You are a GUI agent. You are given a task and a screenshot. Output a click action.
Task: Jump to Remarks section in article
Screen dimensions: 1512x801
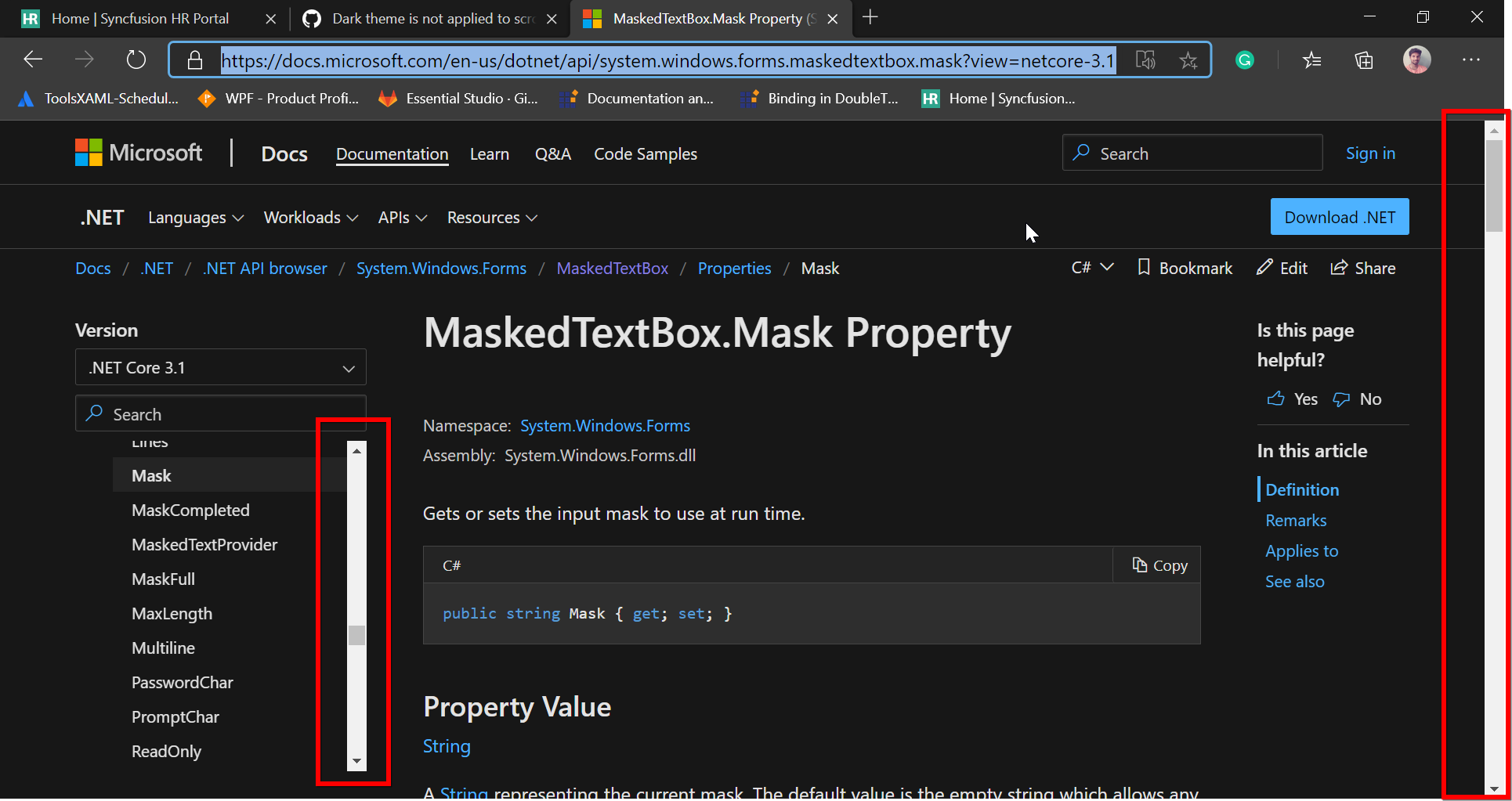click(x=1296, y=520)
